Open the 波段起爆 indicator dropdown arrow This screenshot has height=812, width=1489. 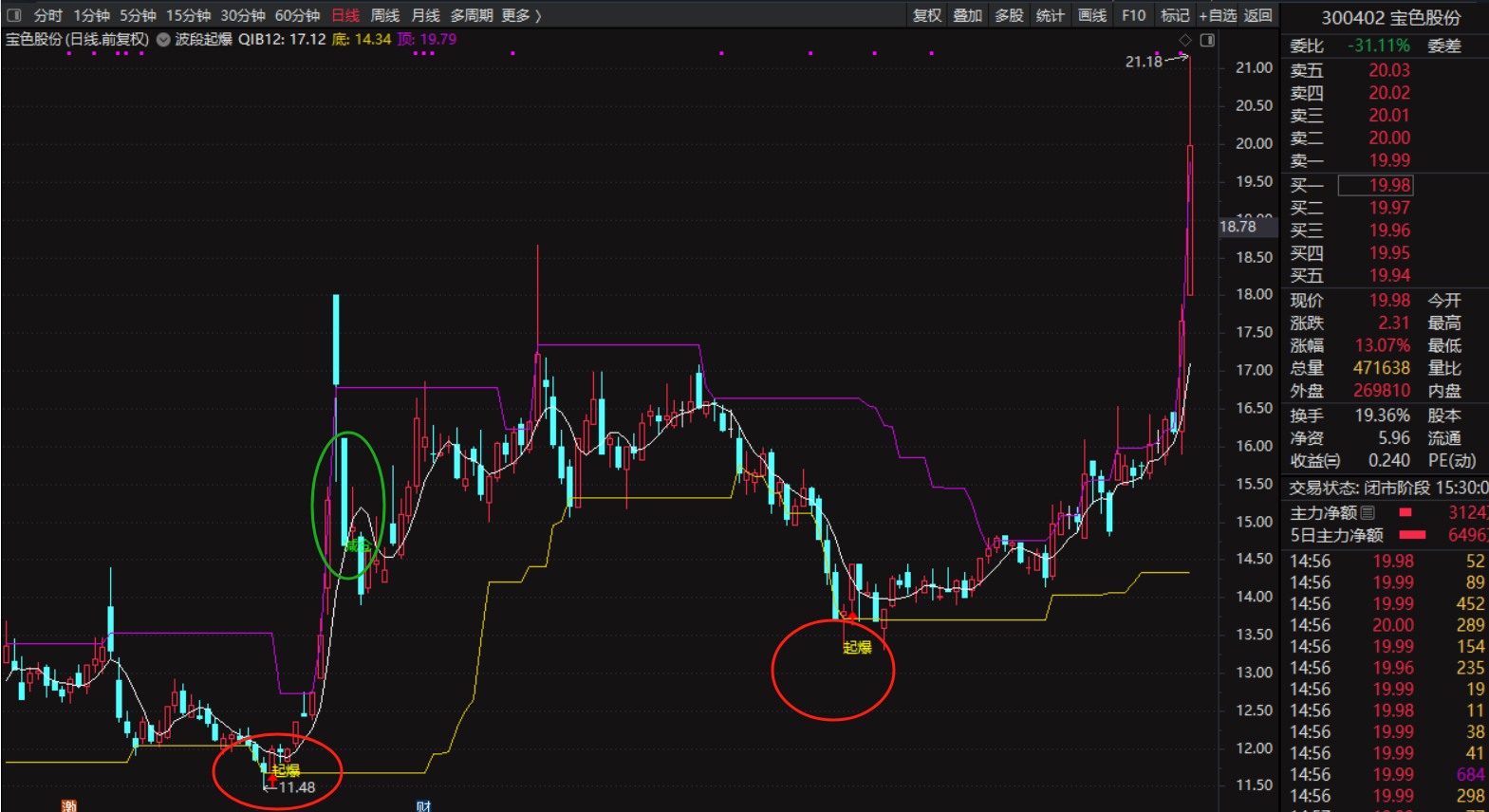coord(163,40)
